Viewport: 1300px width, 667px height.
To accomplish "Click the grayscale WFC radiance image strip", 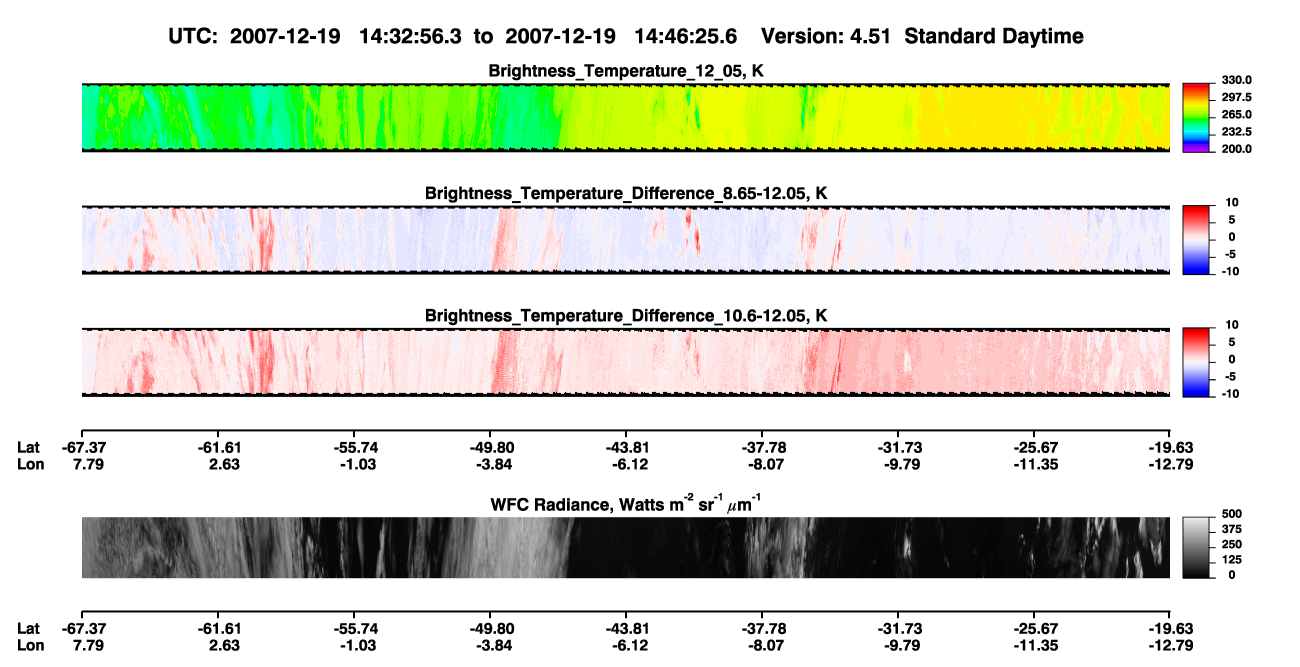I will coord(626,548).
